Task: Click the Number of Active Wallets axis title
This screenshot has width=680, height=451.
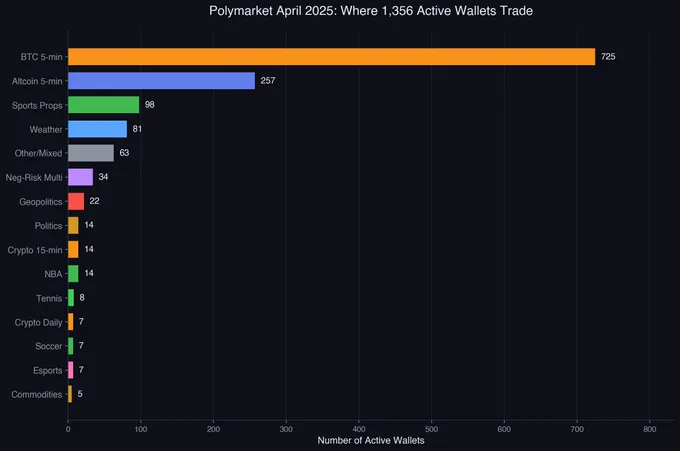Action: click(x=371, y=441)
